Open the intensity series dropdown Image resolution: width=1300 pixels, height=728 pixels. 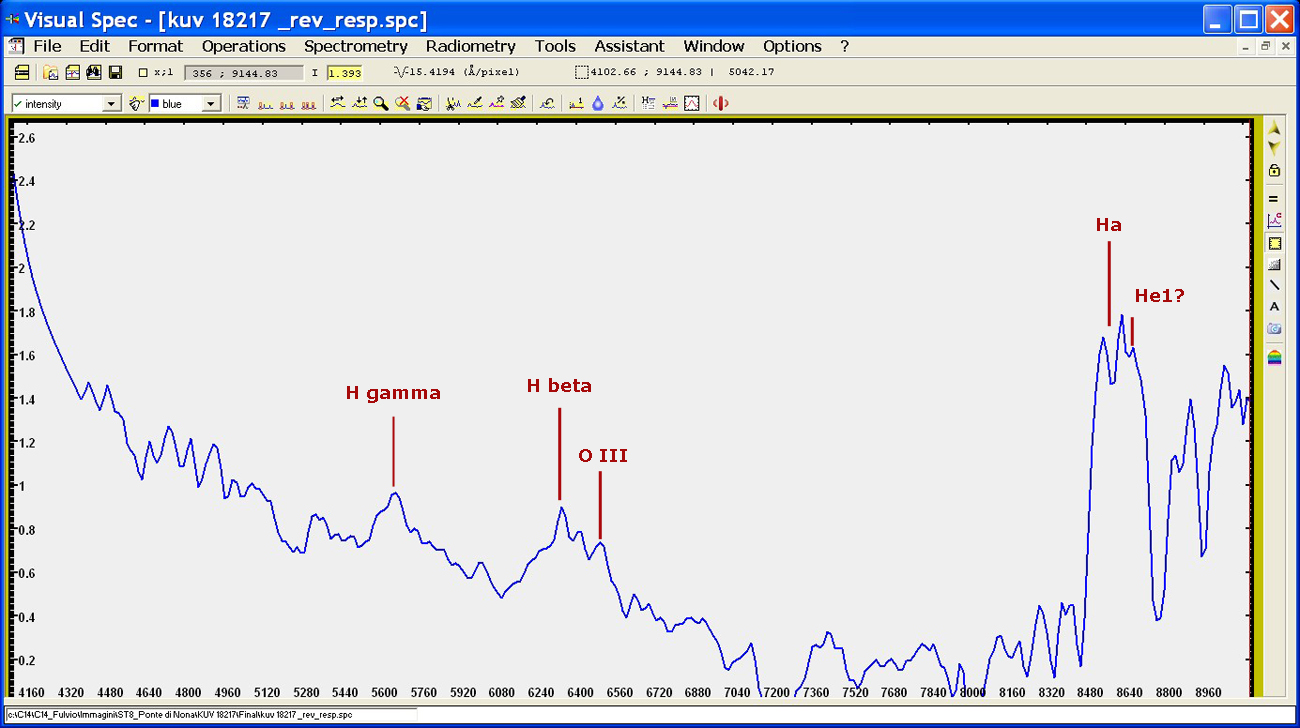[111, 104]
